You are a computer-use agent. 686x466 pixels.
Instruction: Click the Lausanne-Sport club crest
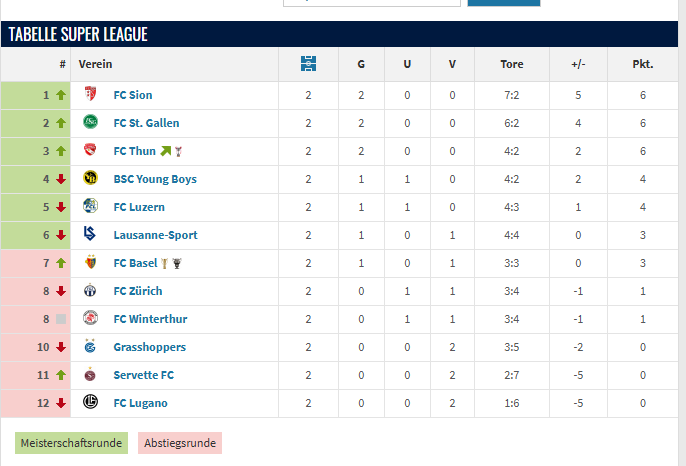[x=90, y=235]
